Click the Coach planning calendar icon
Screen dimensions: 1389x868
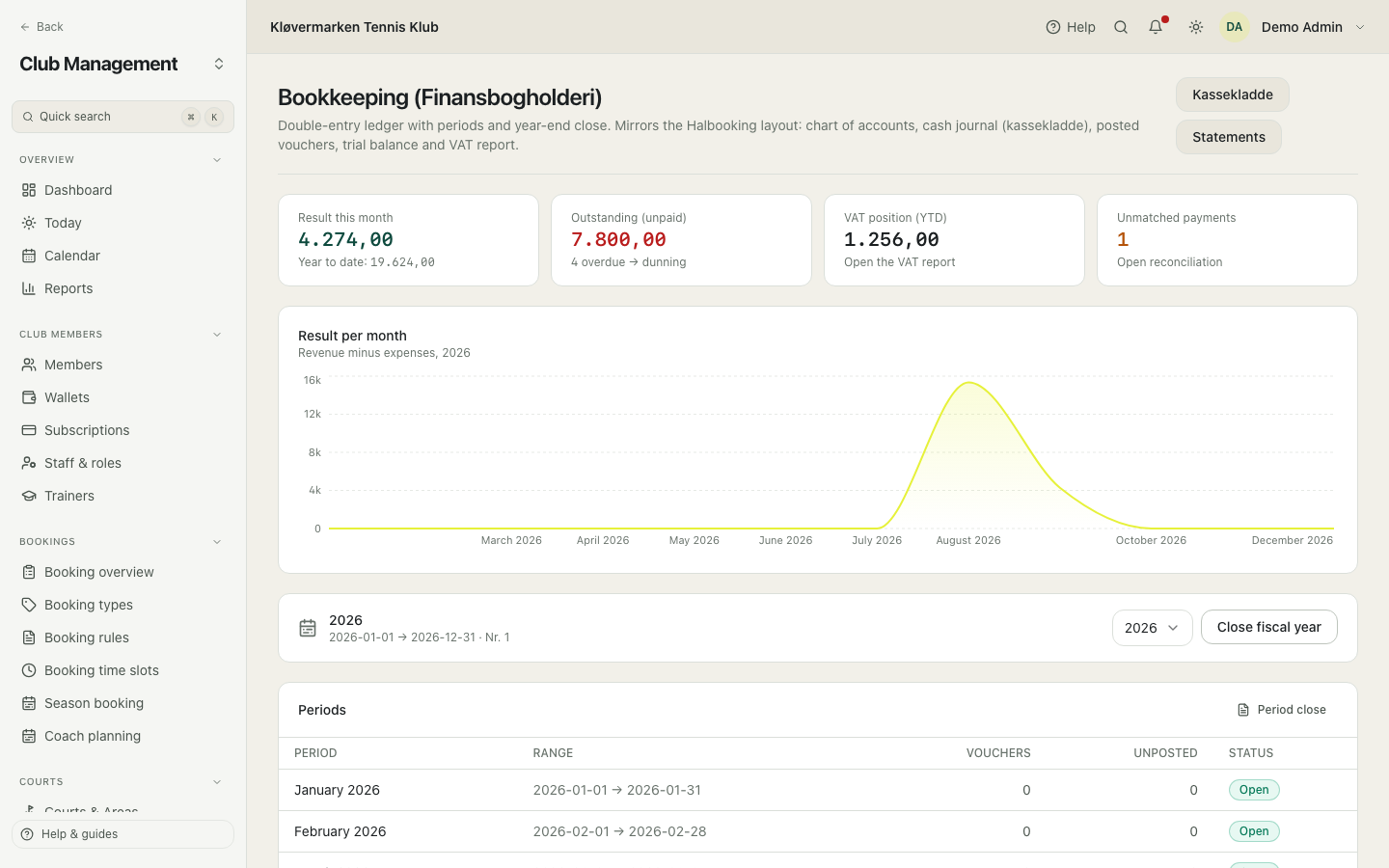[29, 736]
